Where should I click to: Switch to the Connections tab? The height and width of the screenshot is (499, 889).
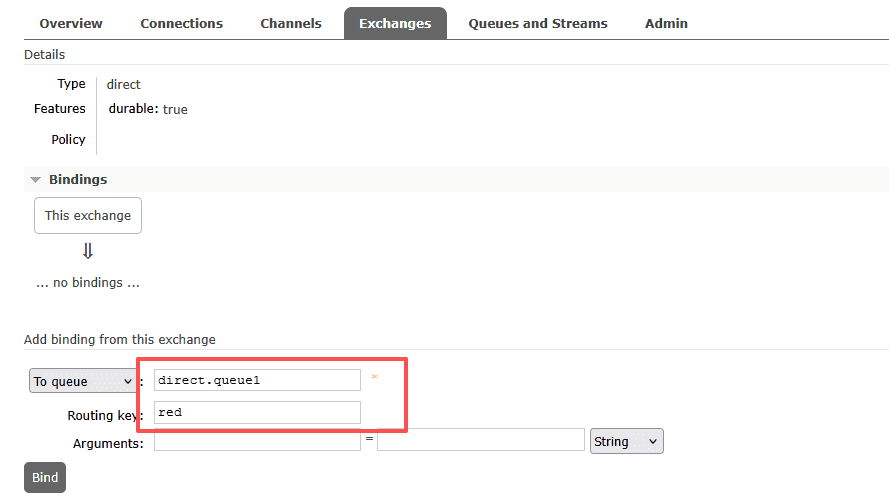[181, 23]
